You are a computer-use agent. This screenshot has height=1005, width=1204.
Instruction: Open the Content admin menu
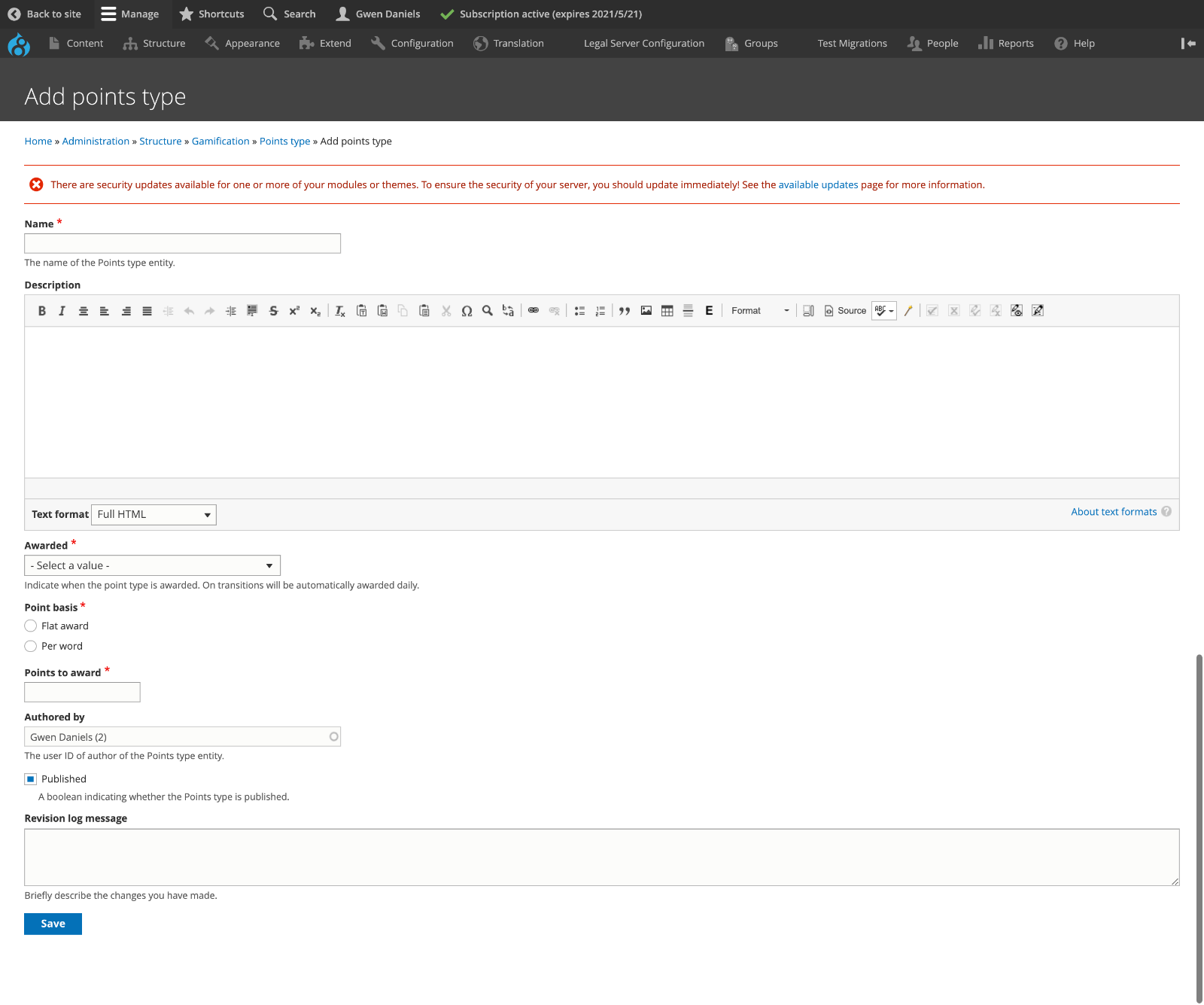(76, 44)
